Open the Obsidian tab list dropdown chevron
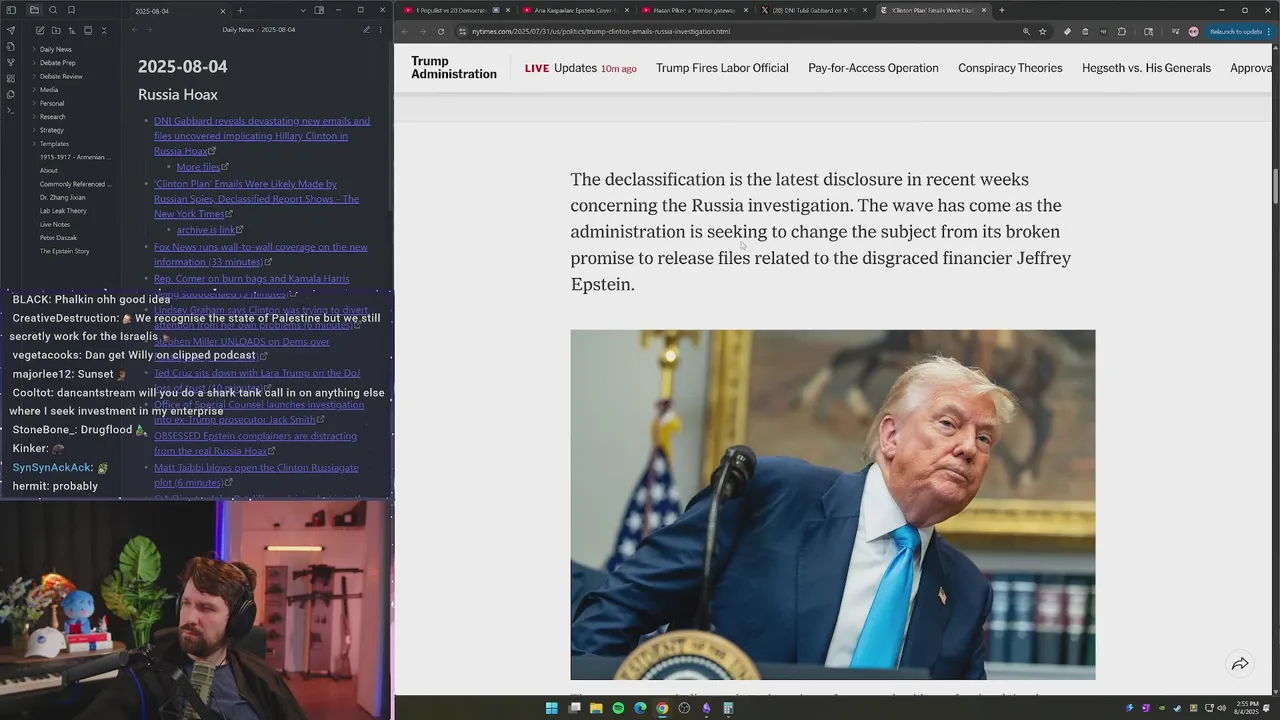 coord(303,10)
